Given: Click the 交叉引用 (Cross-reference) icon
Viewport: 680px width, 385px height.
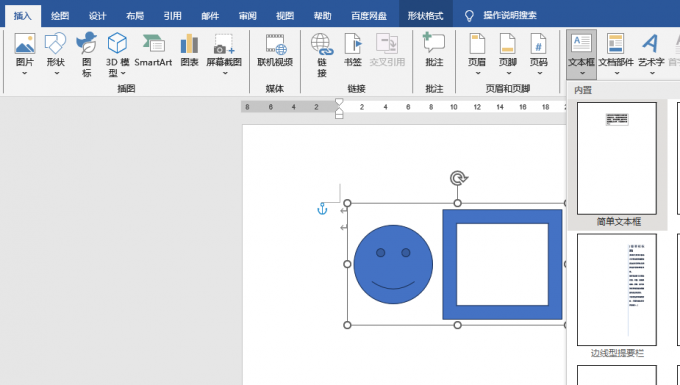Looking at the screenshot, I should click(x=387, y=43).
